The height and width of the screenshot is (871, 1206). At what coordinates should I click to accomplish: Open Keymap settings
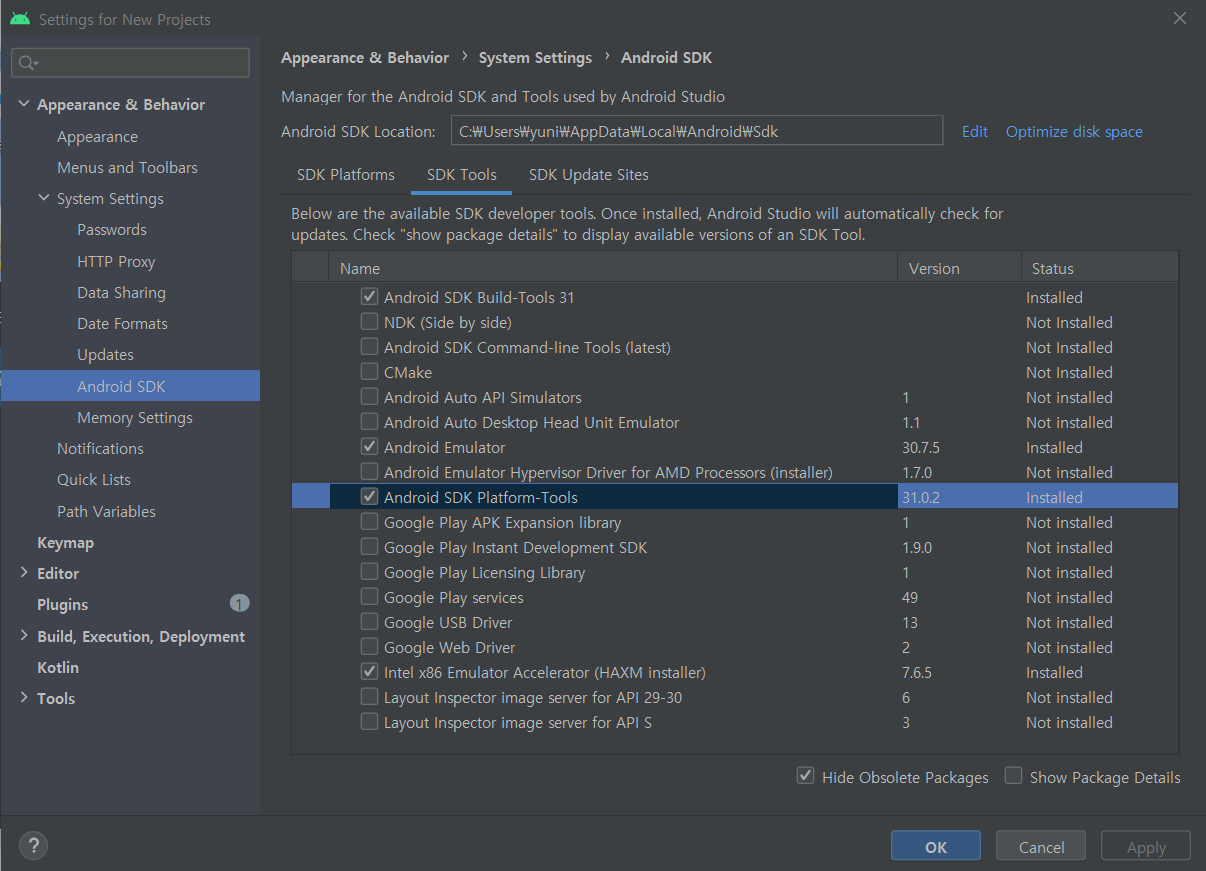[x=65, y=543]
